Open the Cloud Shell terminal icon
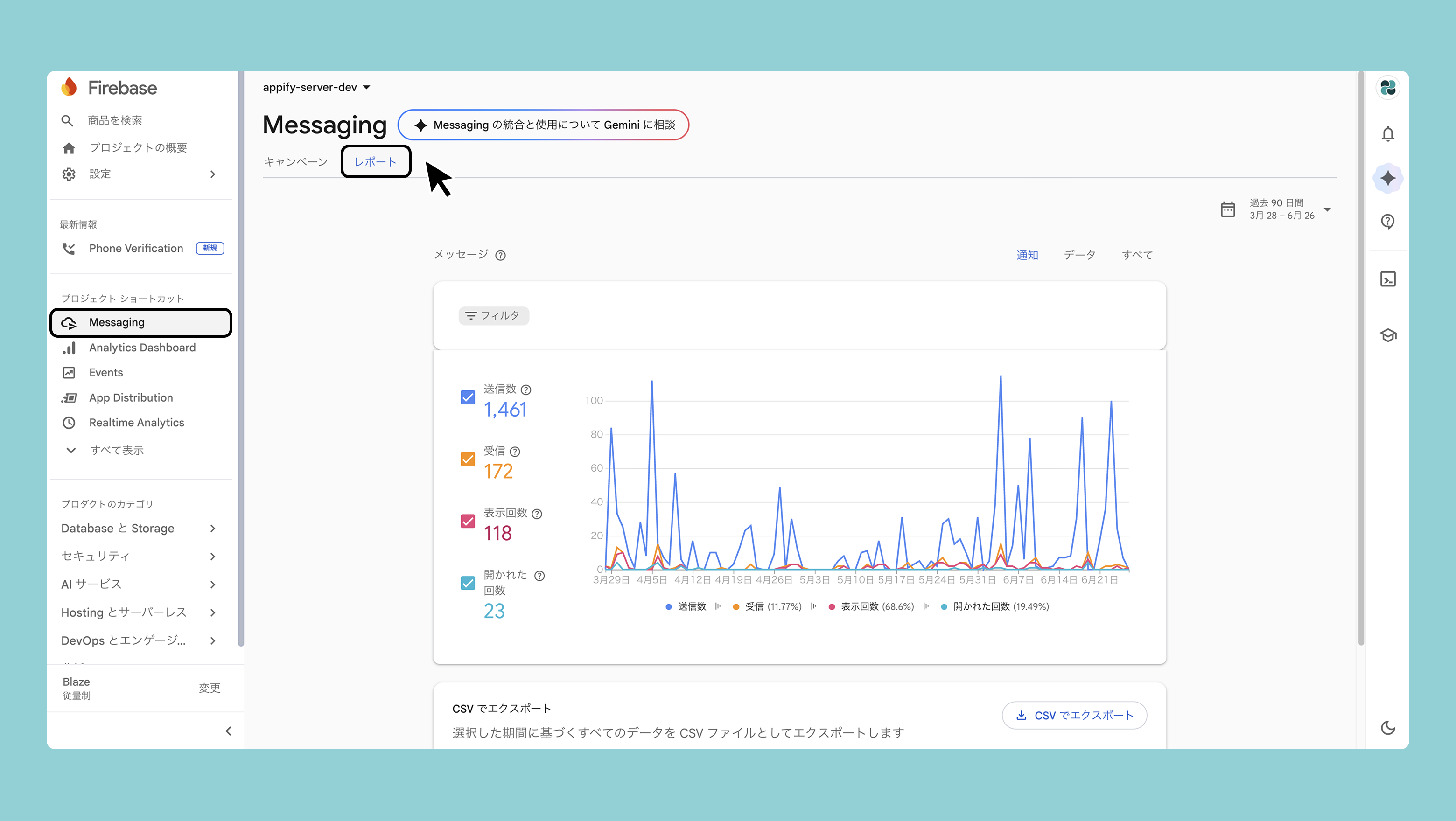1456x821 pixels. 1387,279
